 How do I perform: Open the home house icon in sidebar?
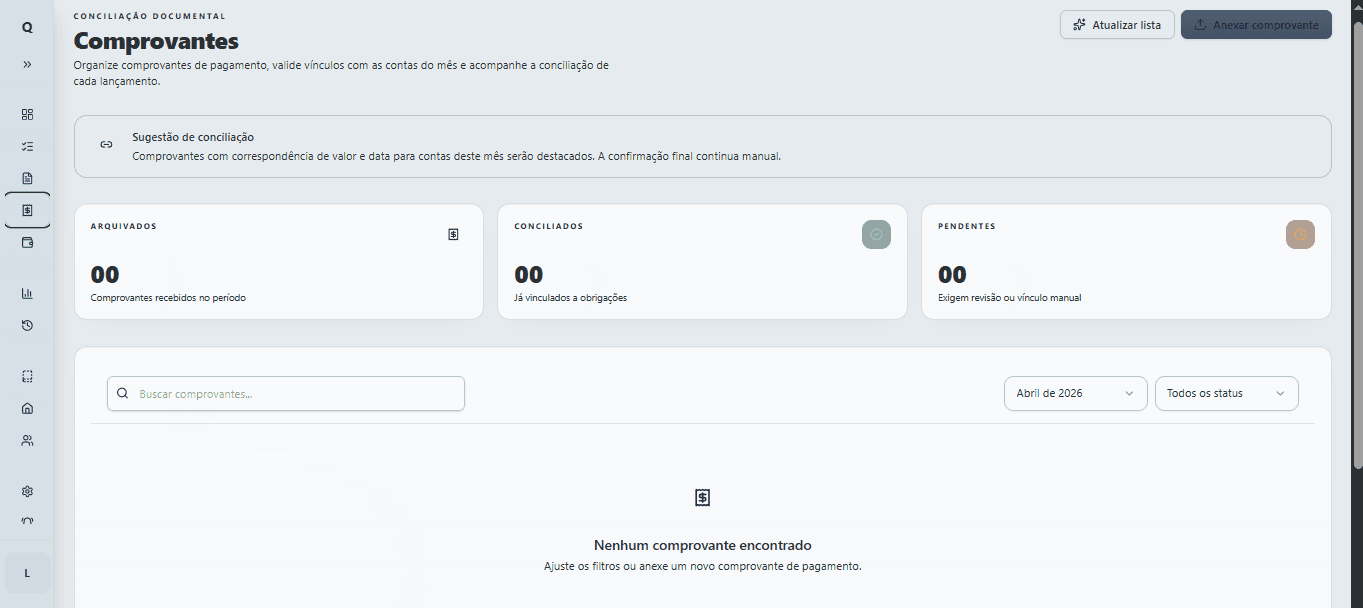click(27, 408)
